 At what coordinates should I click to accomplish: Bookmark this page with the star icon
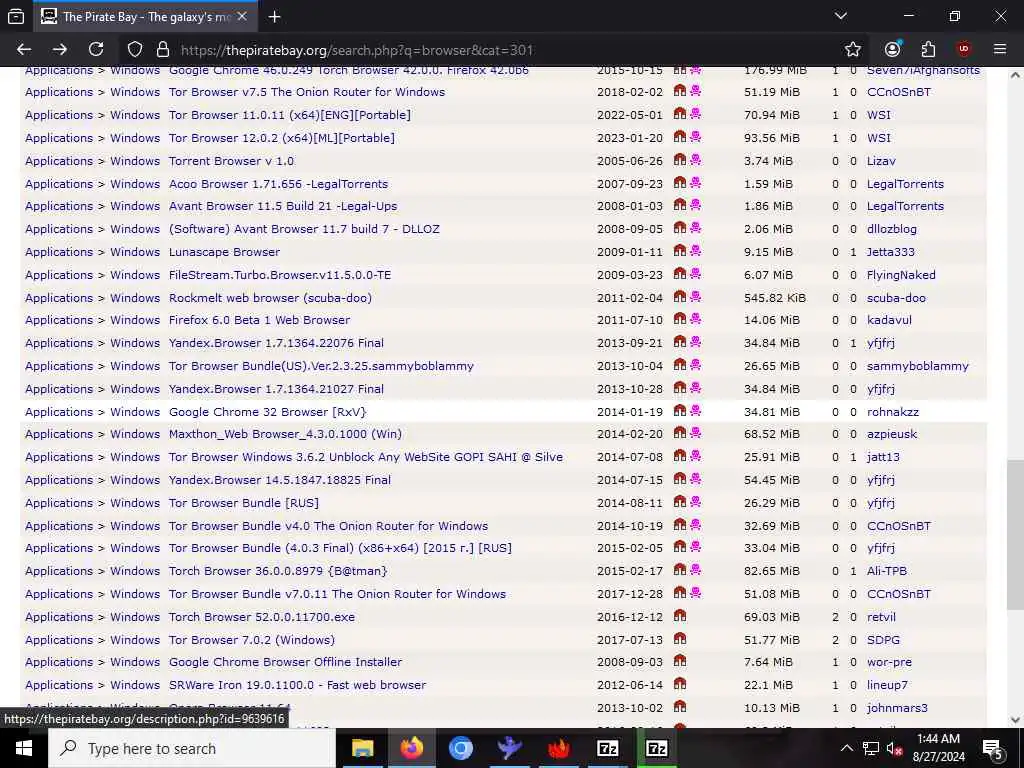pyautogui.click(x=853, y=50)
